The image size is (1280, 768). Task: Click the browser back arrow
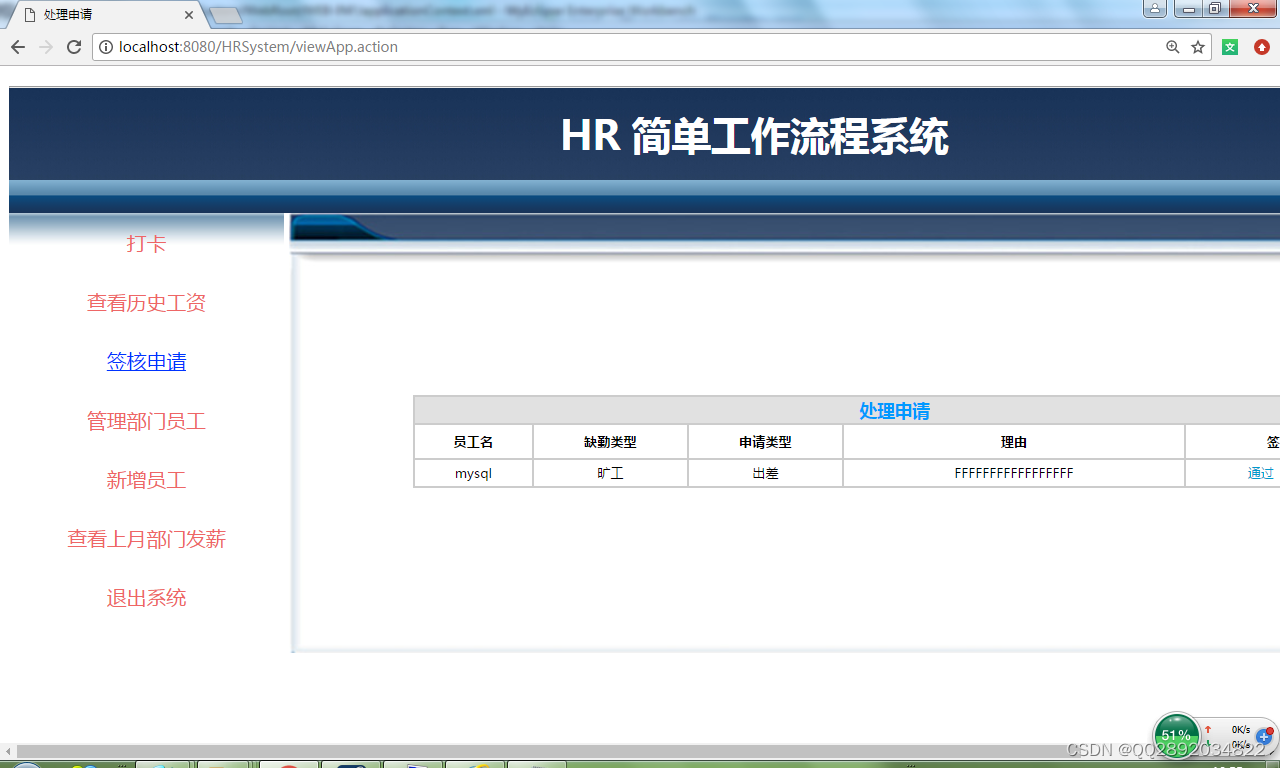point(17,46)
